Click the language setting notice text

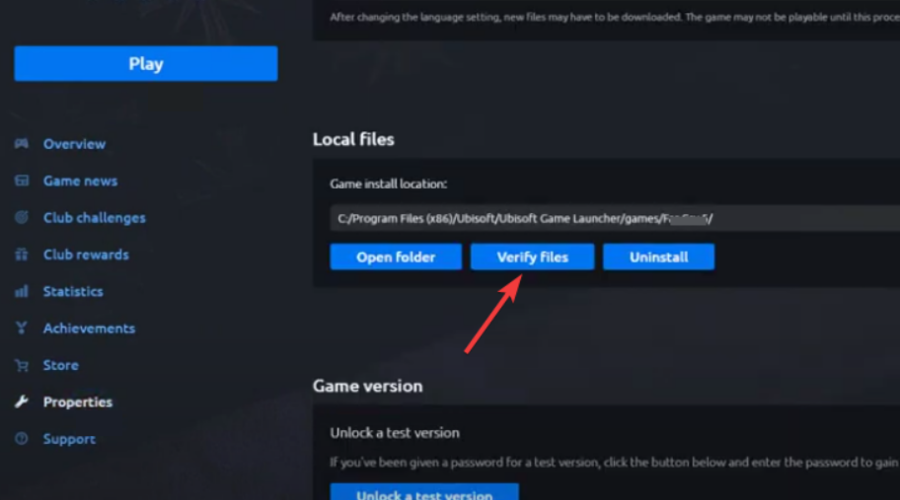[x=615, y=17]
